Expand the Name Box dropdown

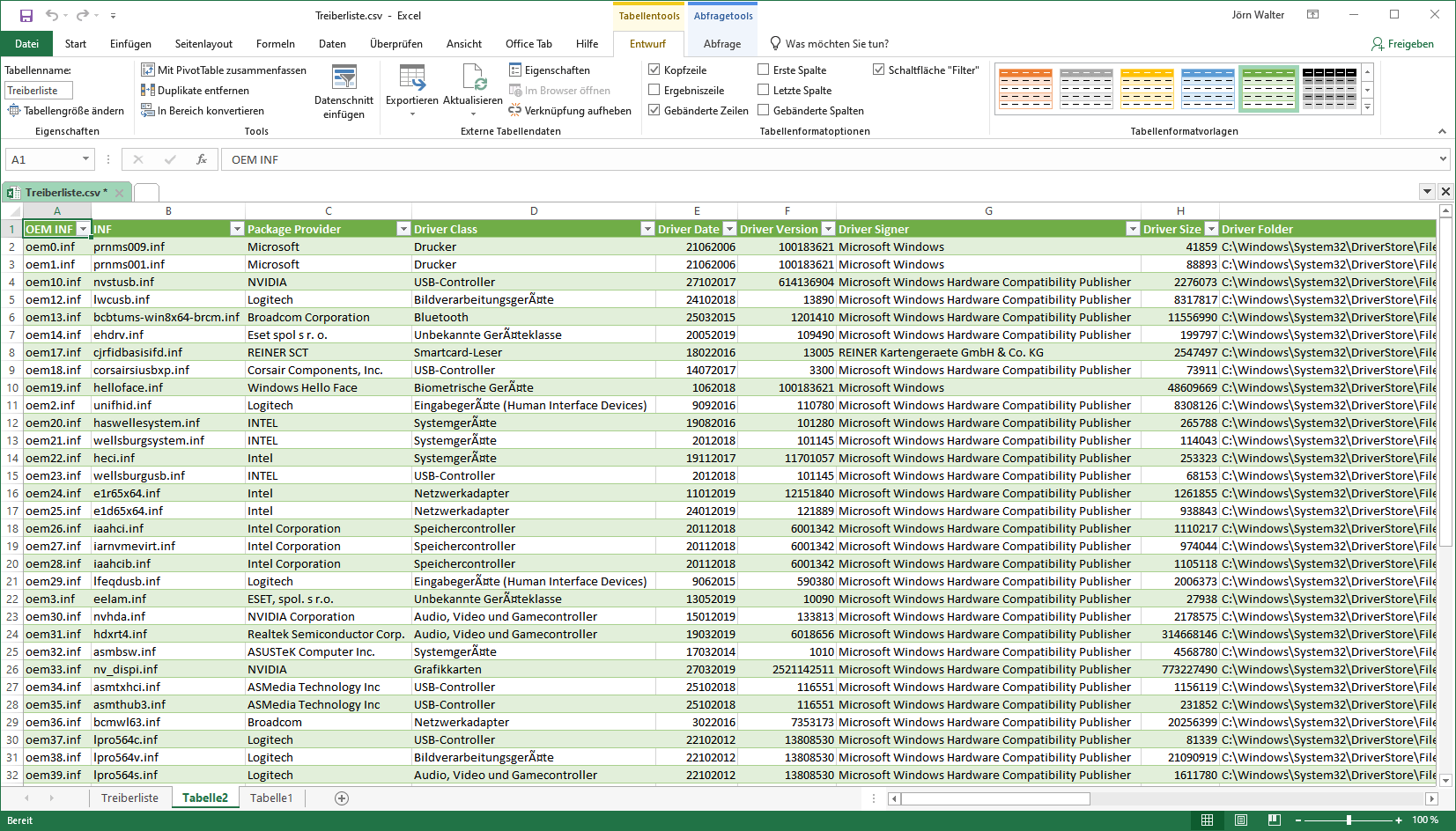tap(85, 159)
